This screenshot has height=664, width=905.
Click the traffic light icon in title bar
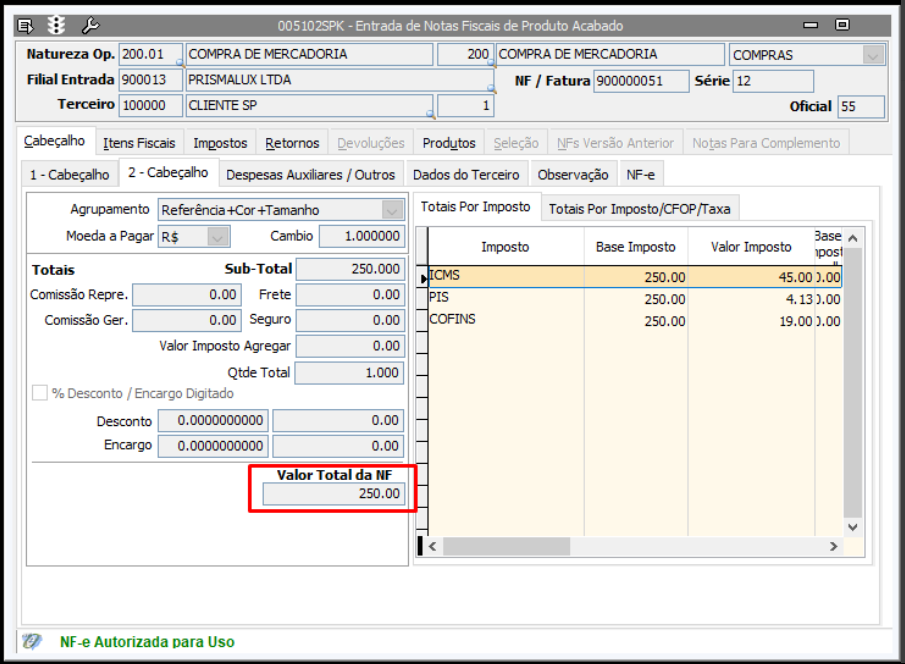(56, 25)
